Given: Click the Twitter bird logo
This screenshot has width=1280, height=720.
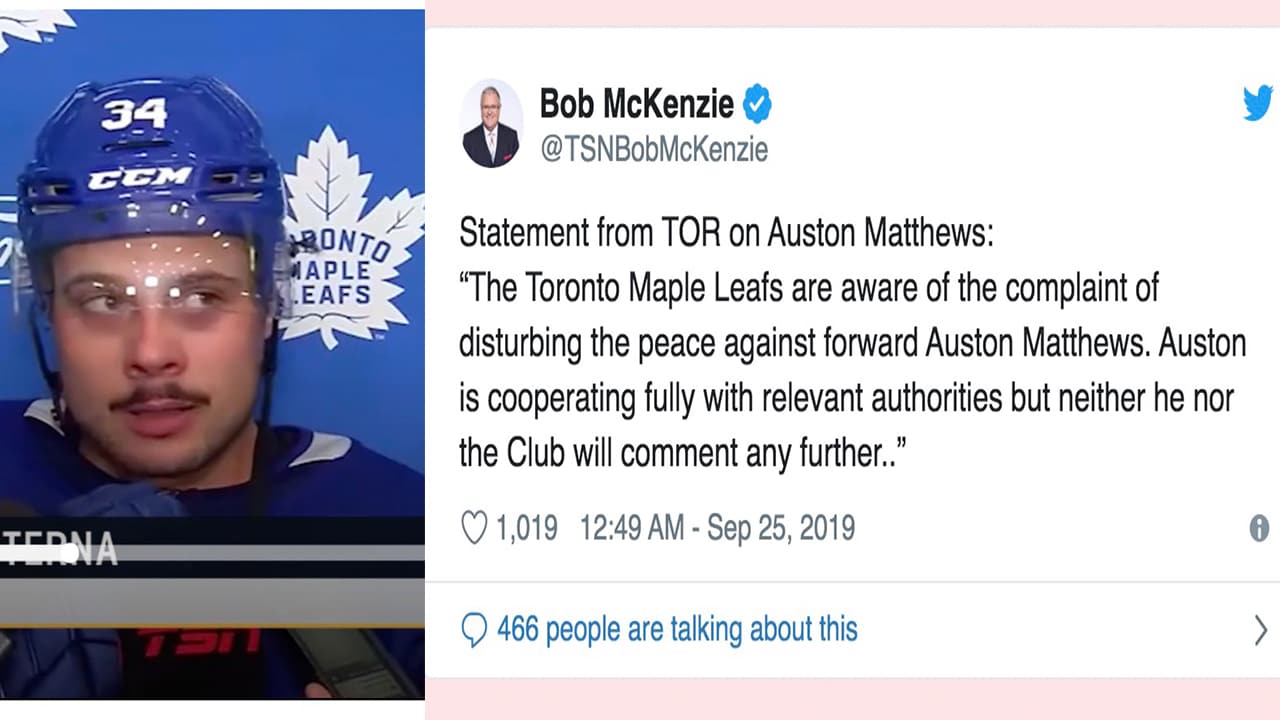Looking at the screenshot, I should (1258, 103).
